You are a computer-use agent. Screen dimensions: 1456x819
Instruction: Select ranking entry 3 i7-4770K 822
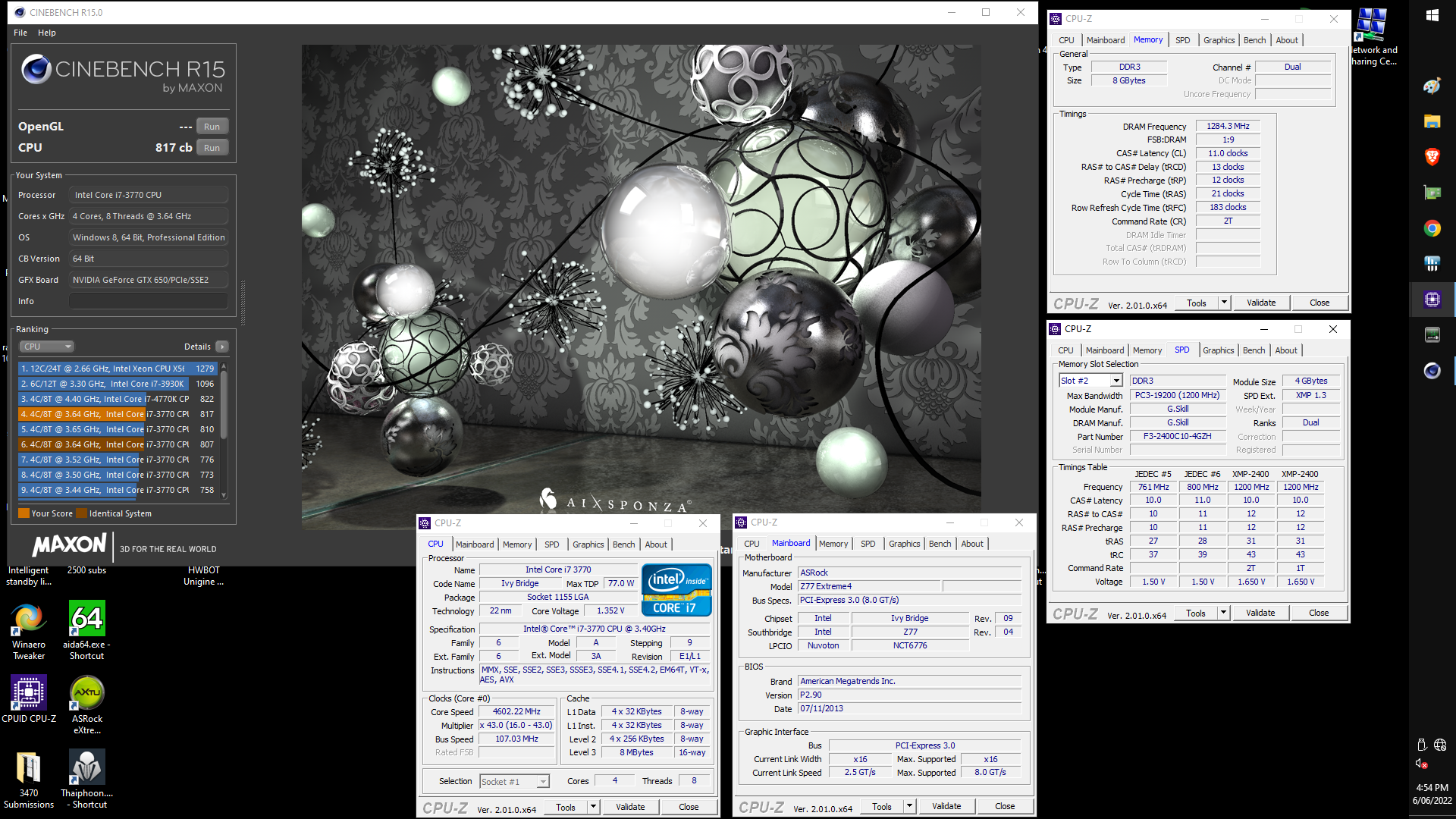tap(118, 399)
